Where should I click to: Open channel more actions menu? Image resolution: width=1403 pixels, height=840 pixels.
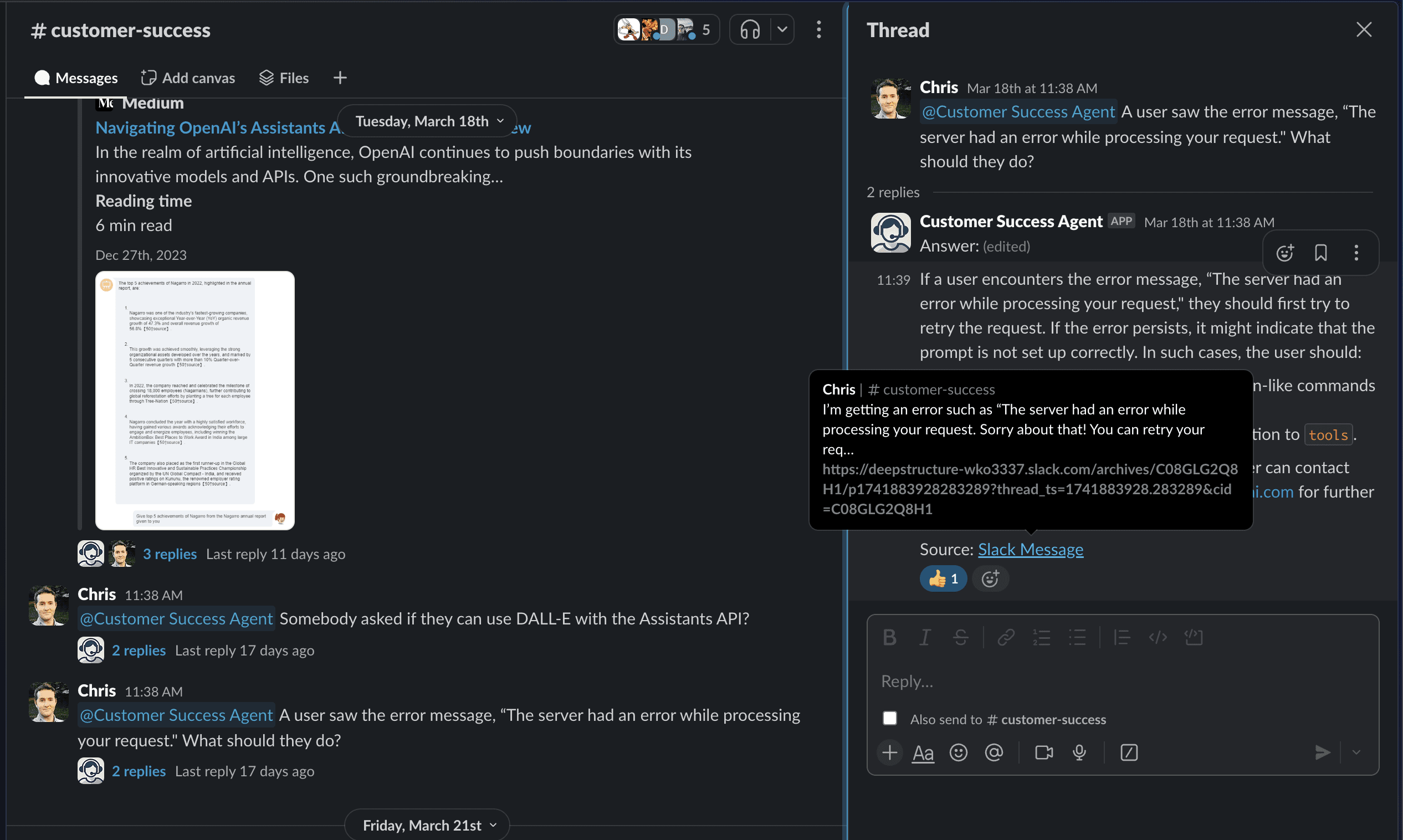pos(818,29)
